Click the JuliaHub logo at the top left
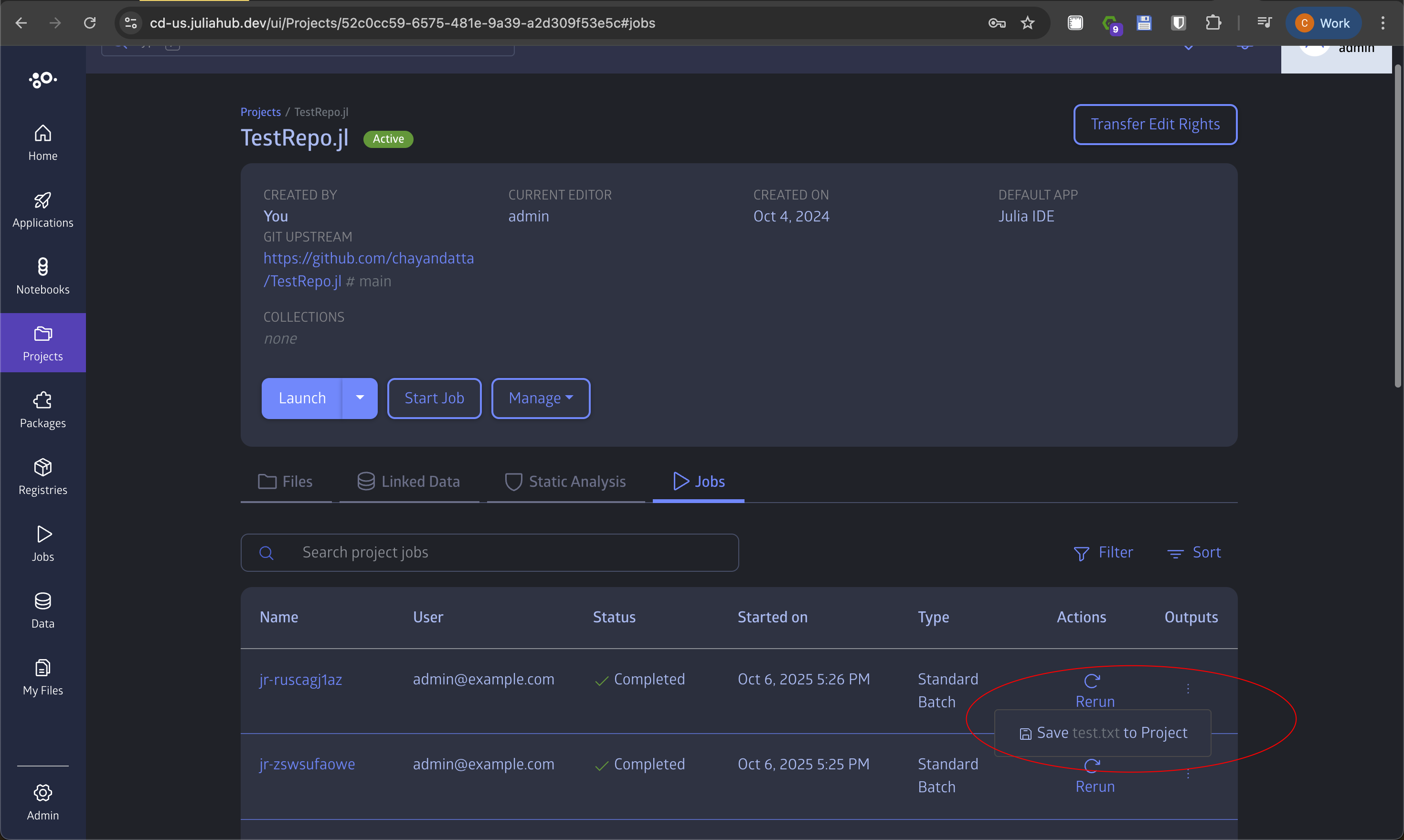The height and width of the screenshot is (840, 1404). [43, 79]
